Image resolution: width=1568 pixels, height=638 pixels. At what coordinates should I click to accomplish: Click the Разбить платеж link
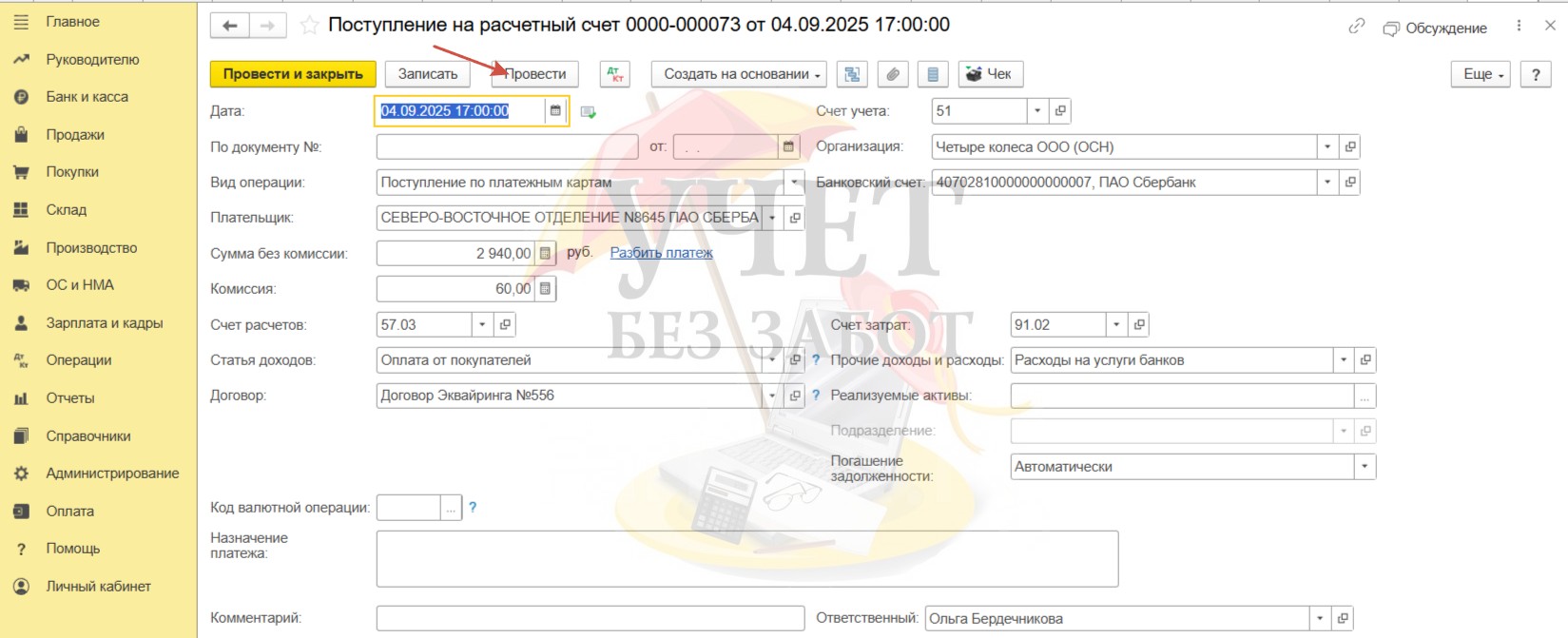coord(661,253)
